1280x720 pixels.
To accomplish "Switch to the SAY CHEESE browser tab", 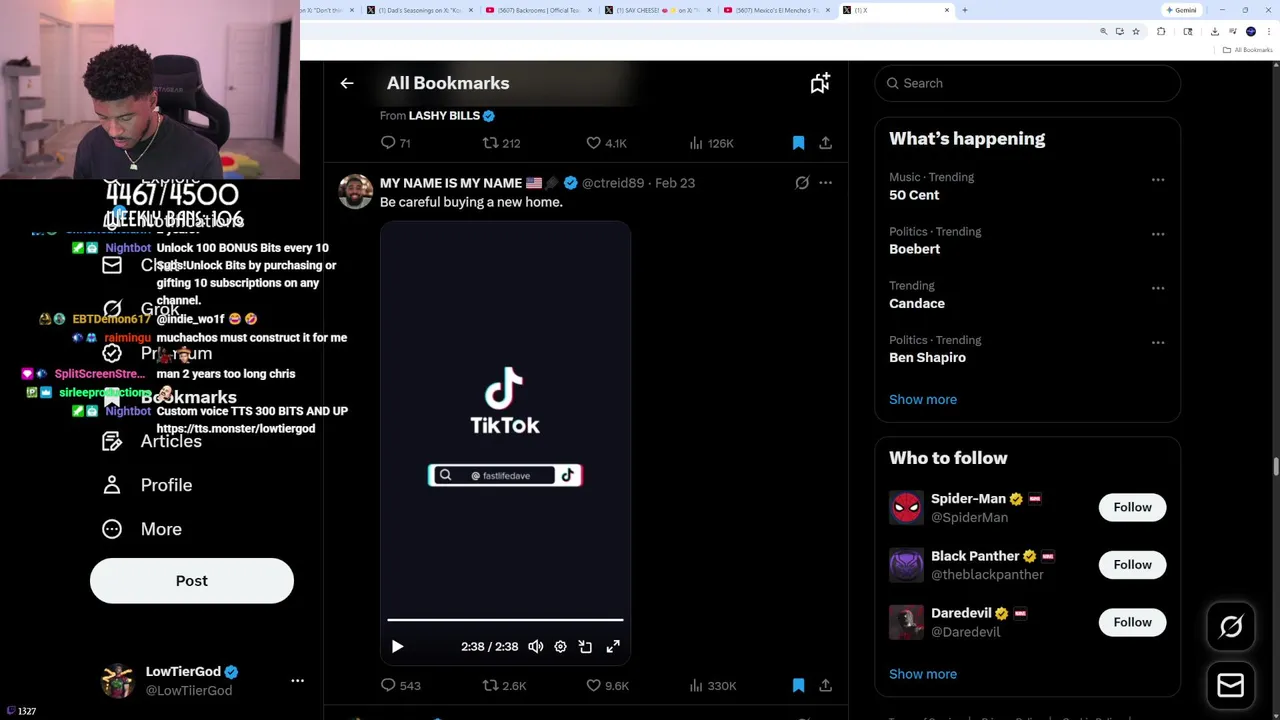I will coord(657,10).
